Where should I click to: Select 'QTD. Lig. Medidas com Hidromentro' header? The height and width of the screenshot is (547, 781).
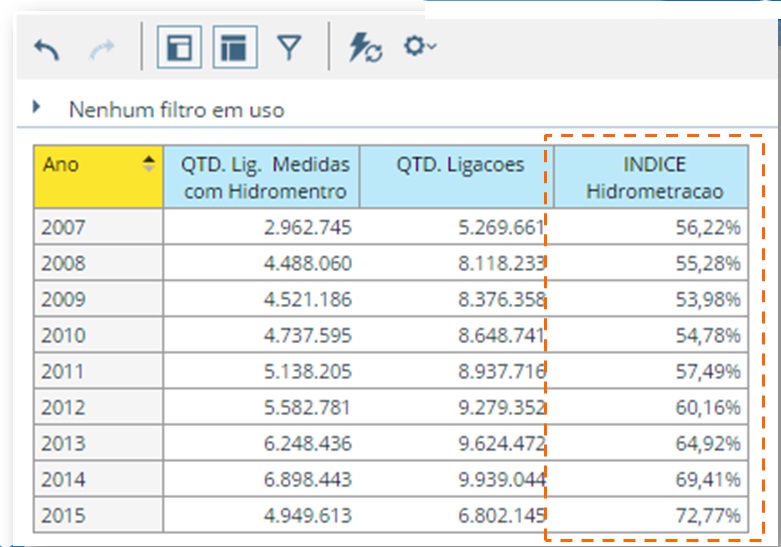click(265, 177)
